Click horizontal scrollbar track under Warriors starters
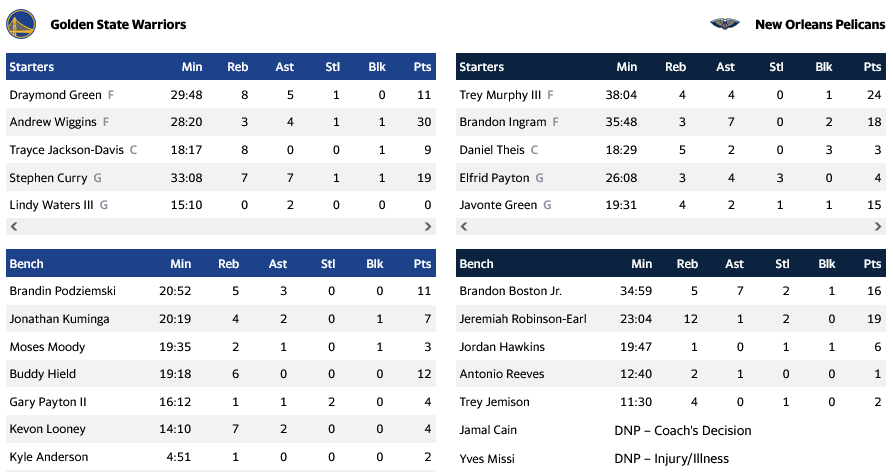The height and width of the screenshot is (472, 893). pos(220,227)
